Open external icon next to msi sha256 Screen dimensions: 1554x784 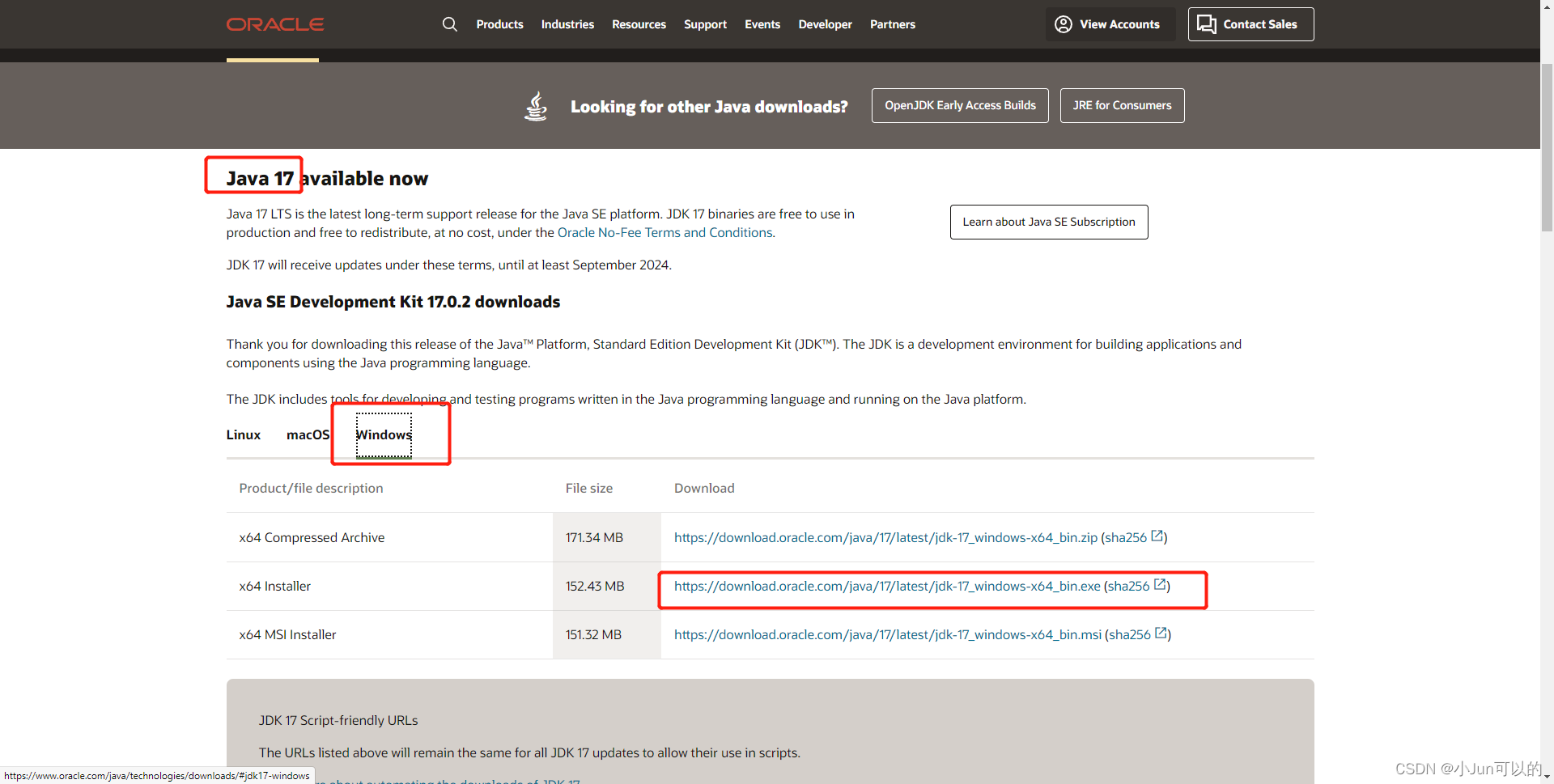(x=1161, y=633)
